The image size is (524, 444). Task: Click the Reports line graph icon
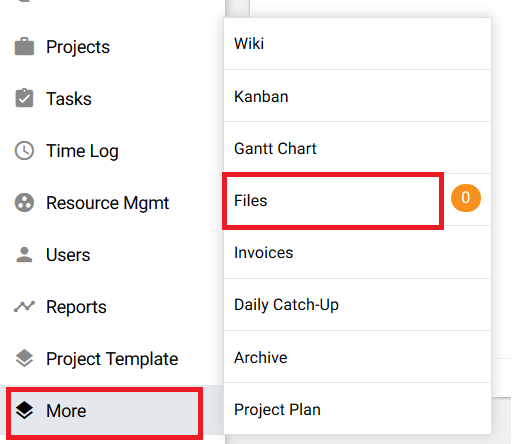coord(24,306)
